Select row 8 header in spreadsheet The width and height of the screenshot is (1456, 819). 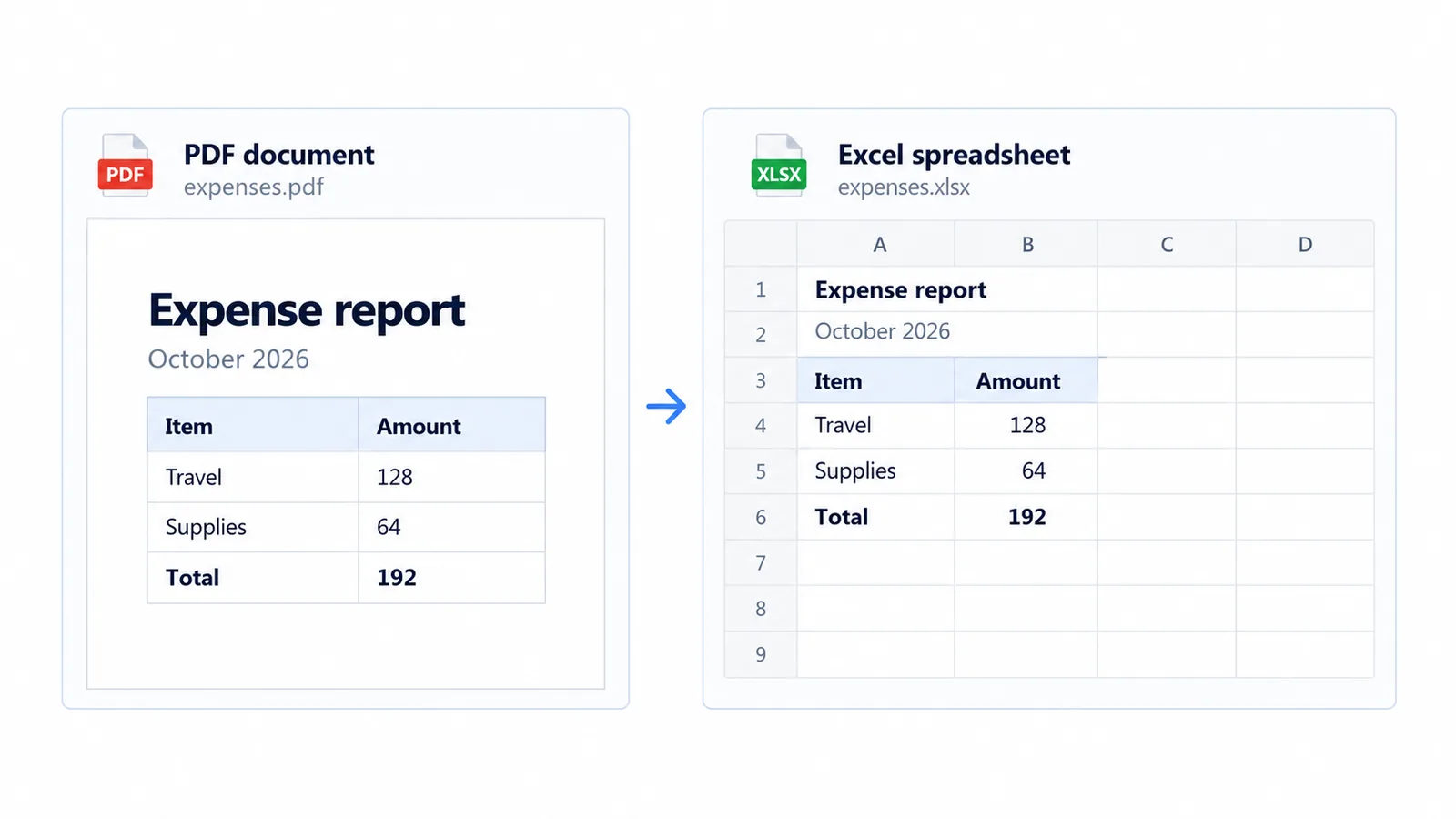(x=761, y=609)
